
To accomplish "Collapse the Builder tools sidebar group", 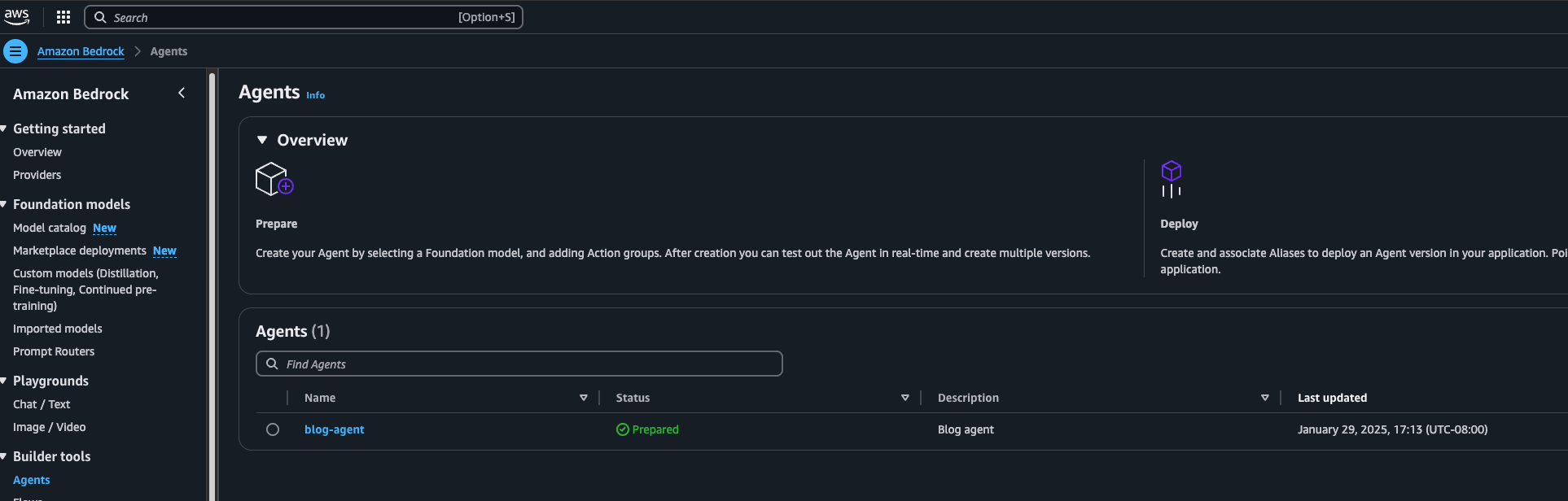I will 4,456.
